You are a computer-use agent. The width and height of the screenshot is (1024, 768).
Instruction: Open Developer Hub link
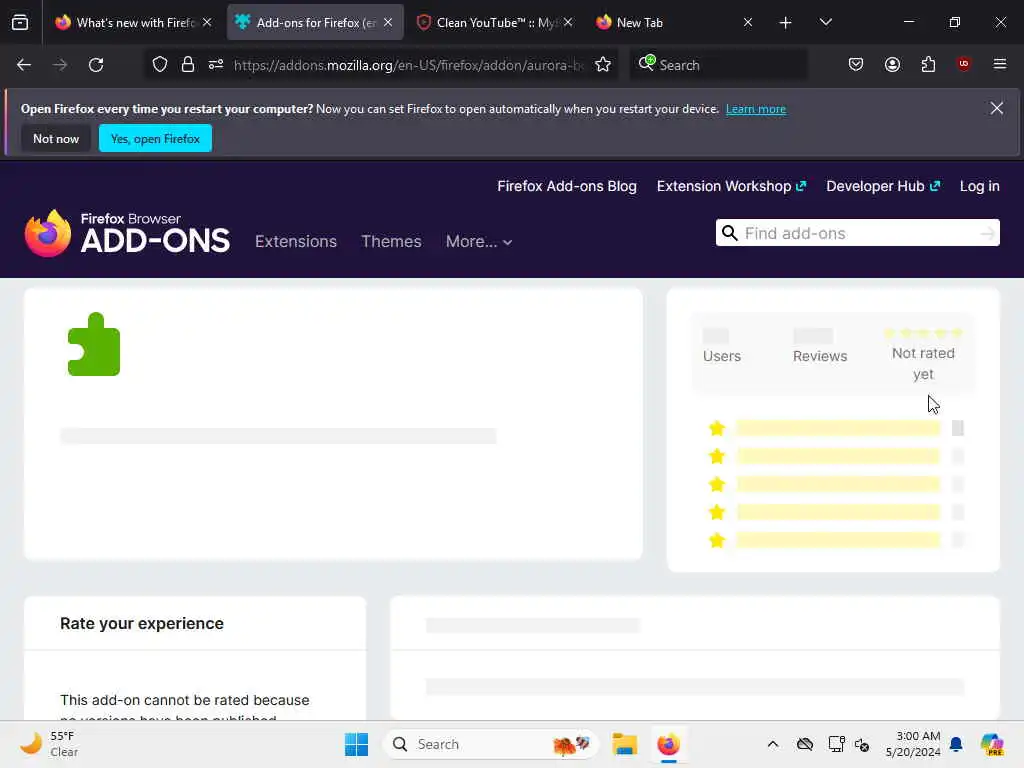tap(883, 186)
